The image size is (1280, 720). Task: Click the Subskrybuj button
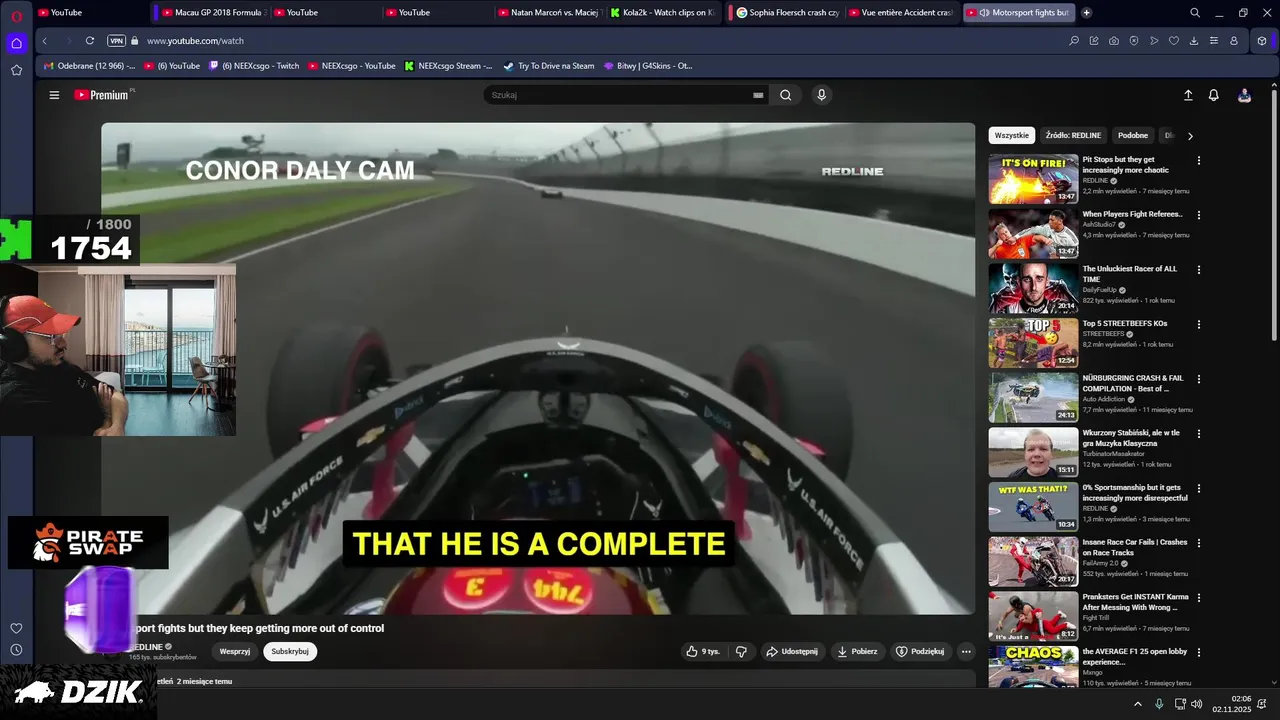tap(290, 651)
